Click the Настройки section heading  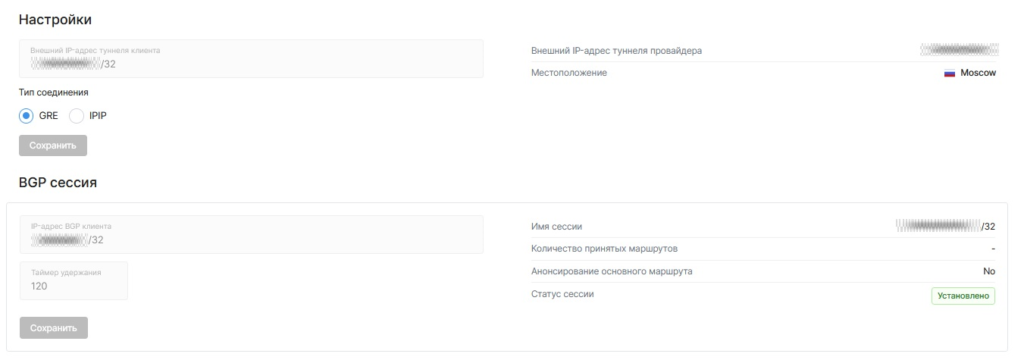(x=55, y=20)
